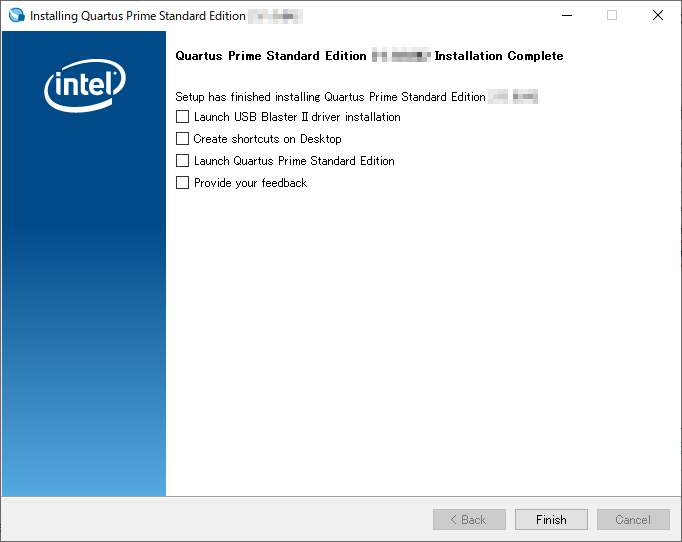Click the disabled Back button
This screenshot has width=682, height=542.
pyautogui.click(x=469, y=520)
